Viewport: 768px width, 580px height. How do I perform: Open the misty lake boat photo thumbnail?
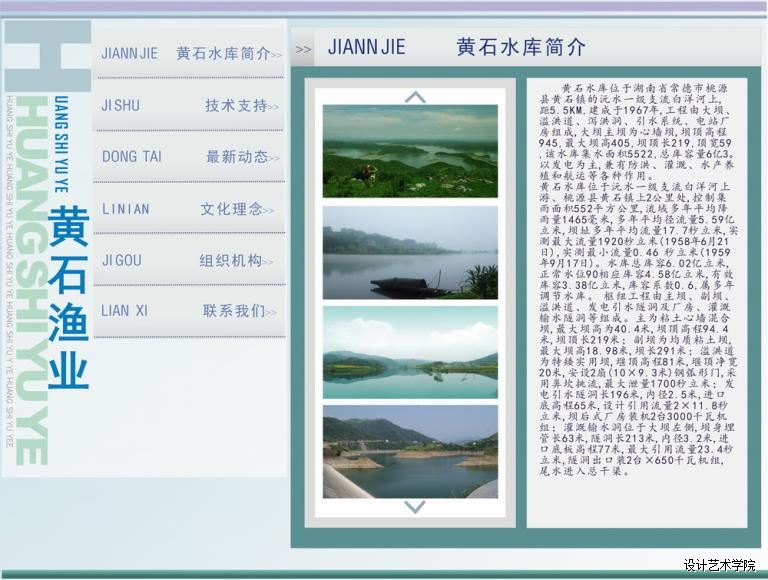click(410, 253)
